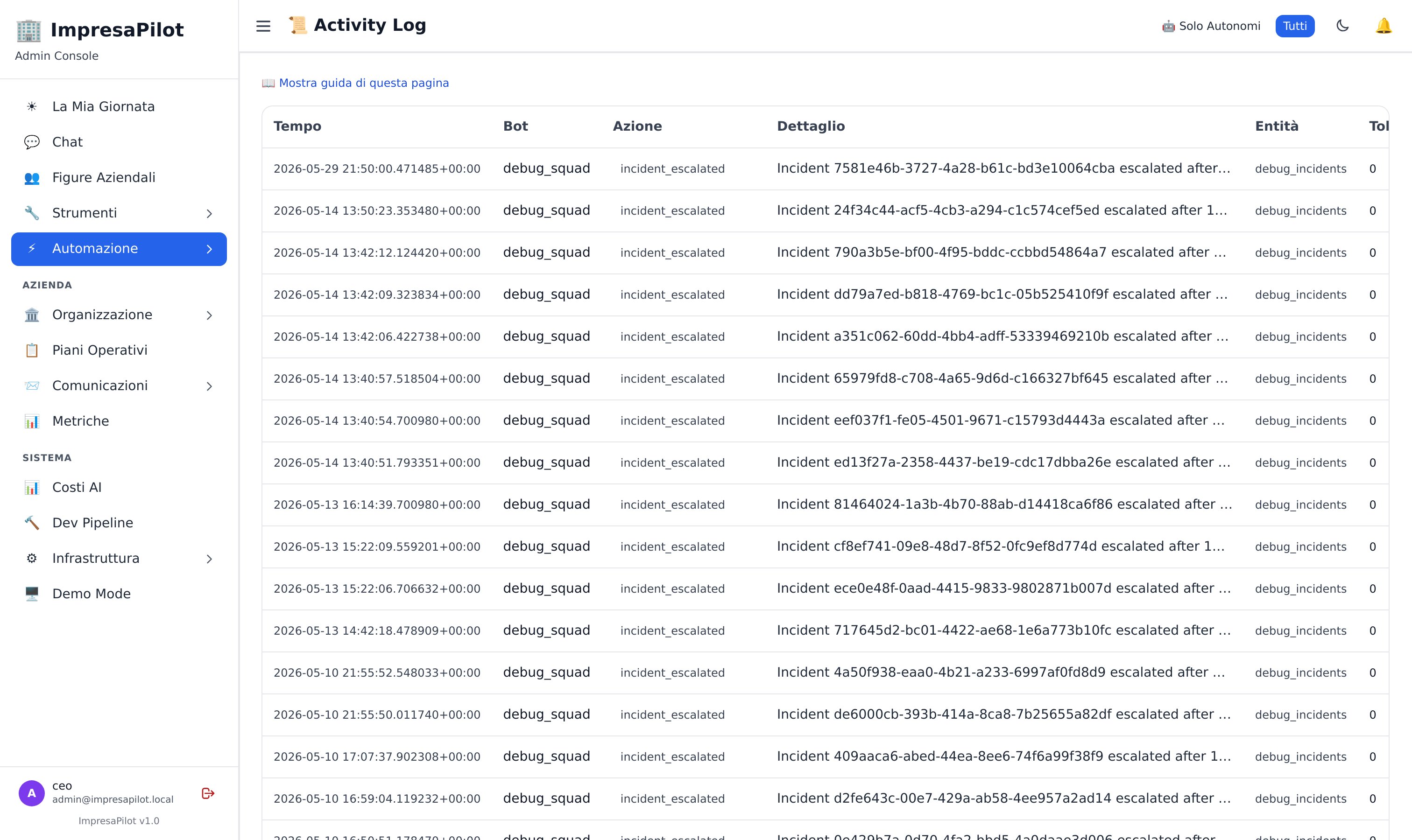Go to Dev Pipeline

click(119, 523)
